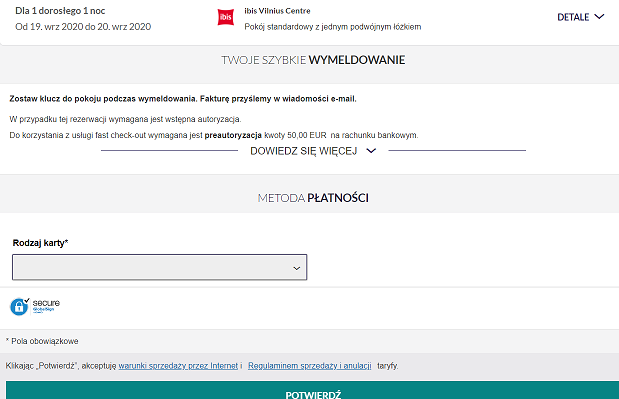Open the Rodzaj karty dropdown

click(159, 267)
